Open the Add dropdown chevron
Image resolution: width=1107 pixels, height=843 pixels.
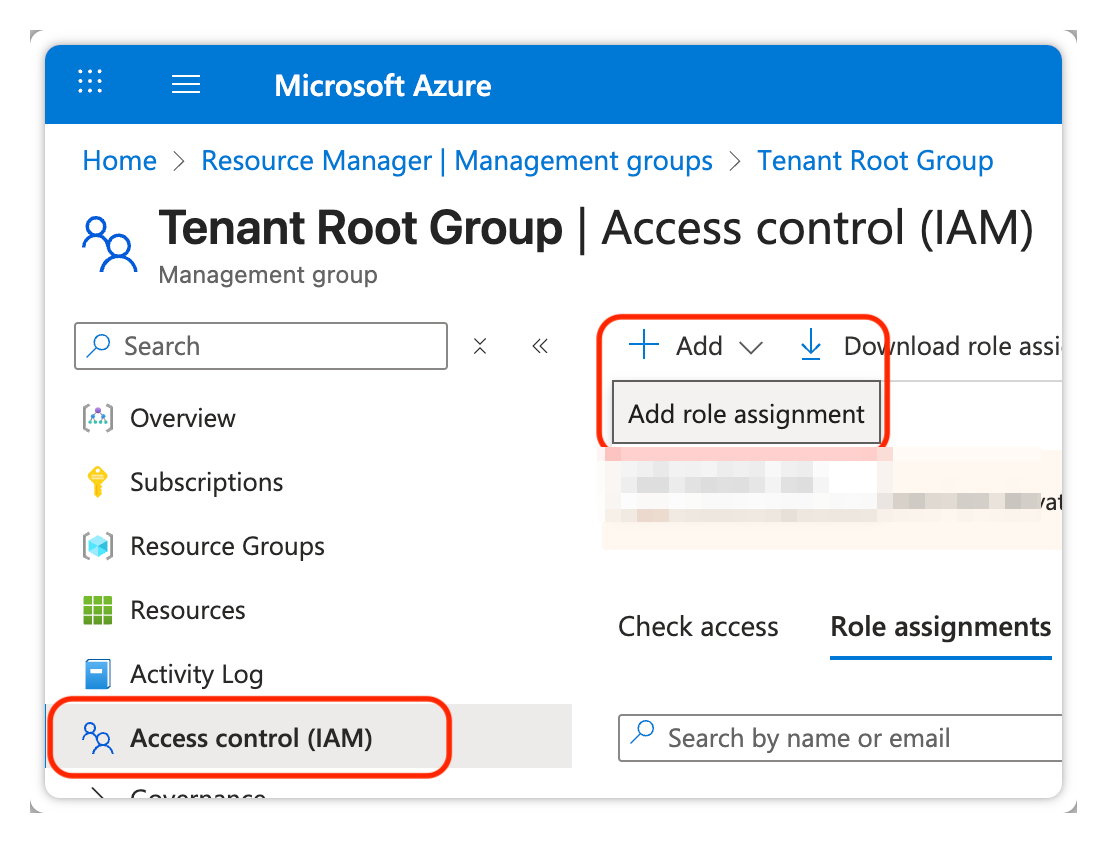pos(750,347)
